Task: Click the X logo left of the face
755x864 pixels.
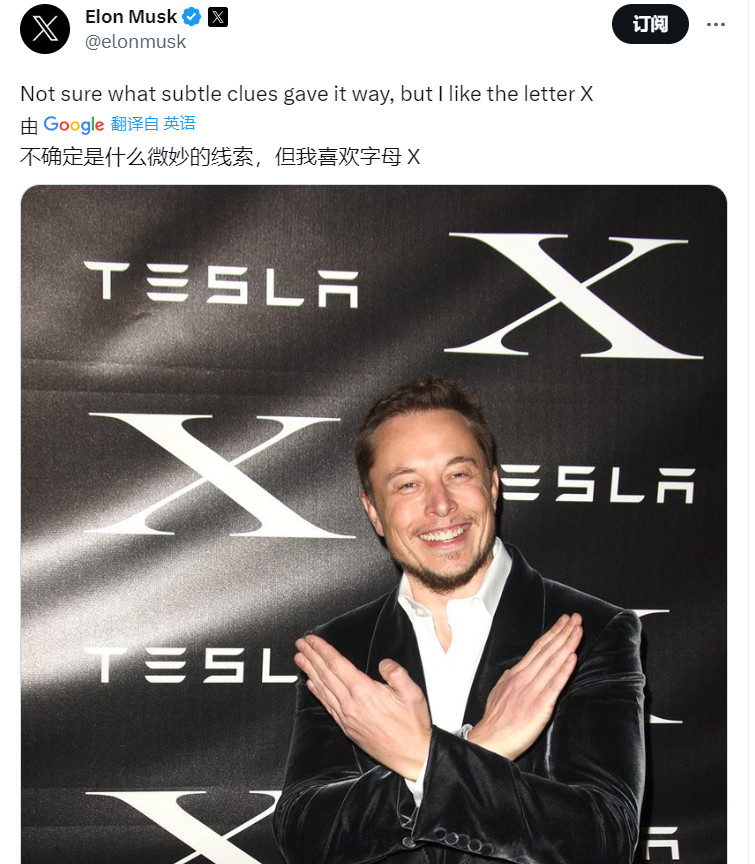Action: pos(225,475)
